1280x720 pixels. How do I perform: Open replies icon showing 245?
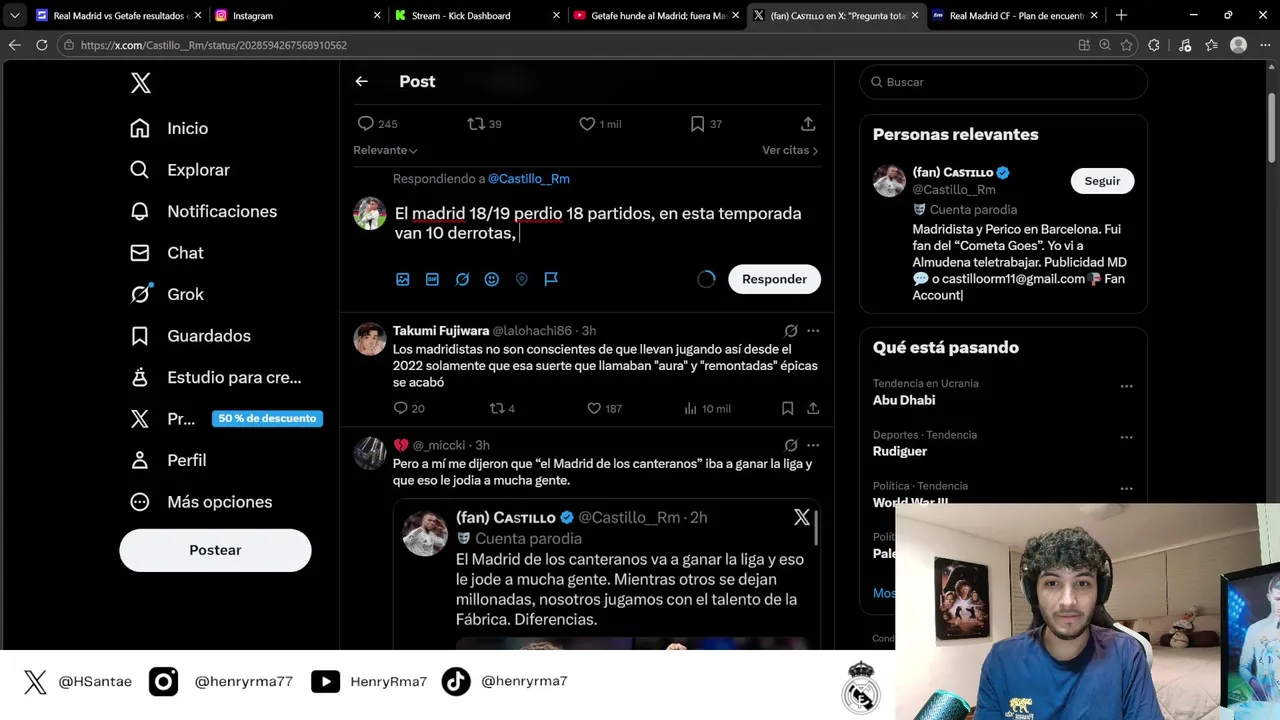[x=377, y=124]
